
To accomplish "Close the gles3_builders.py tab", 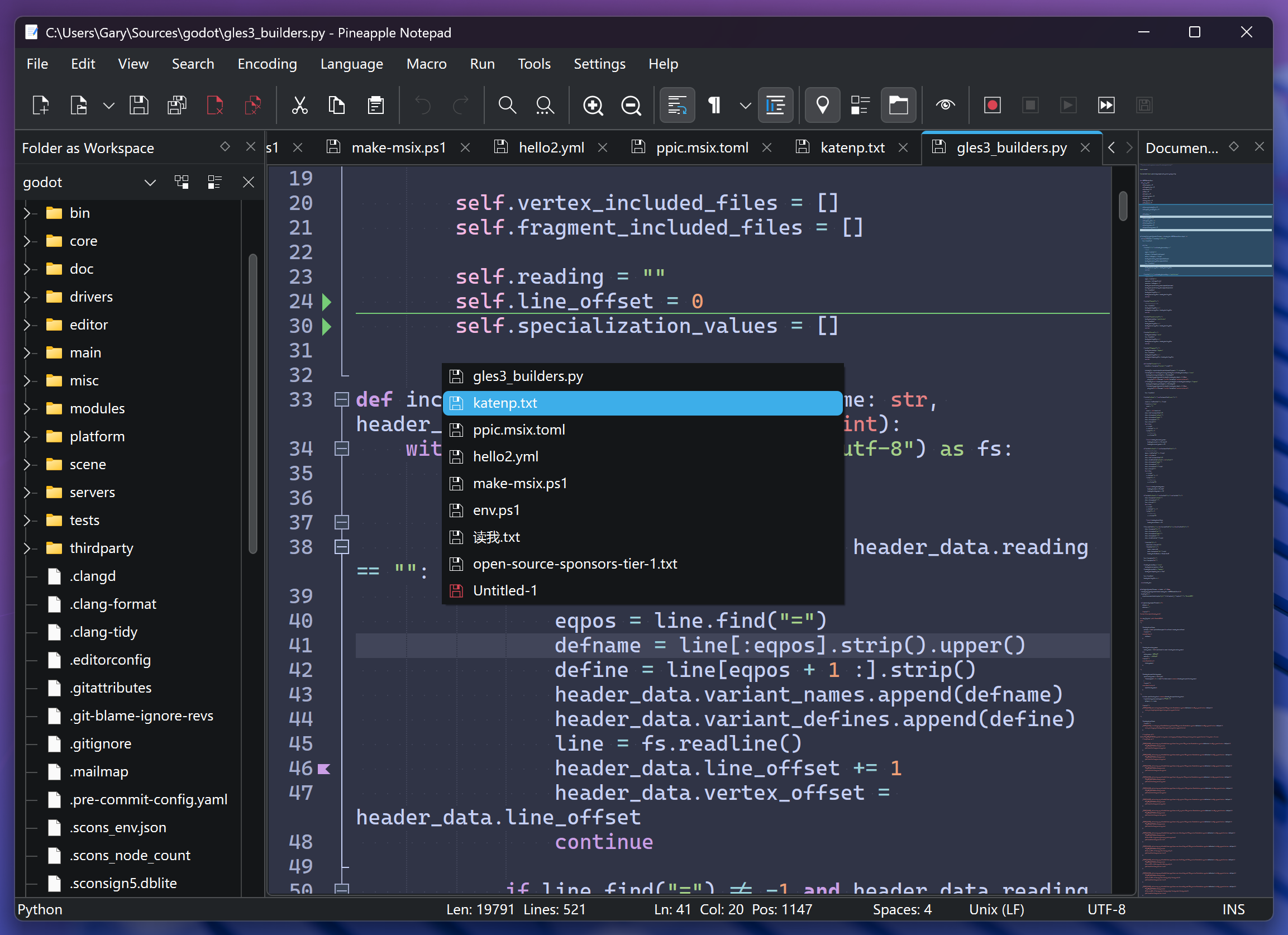I will coord(1085,147).
